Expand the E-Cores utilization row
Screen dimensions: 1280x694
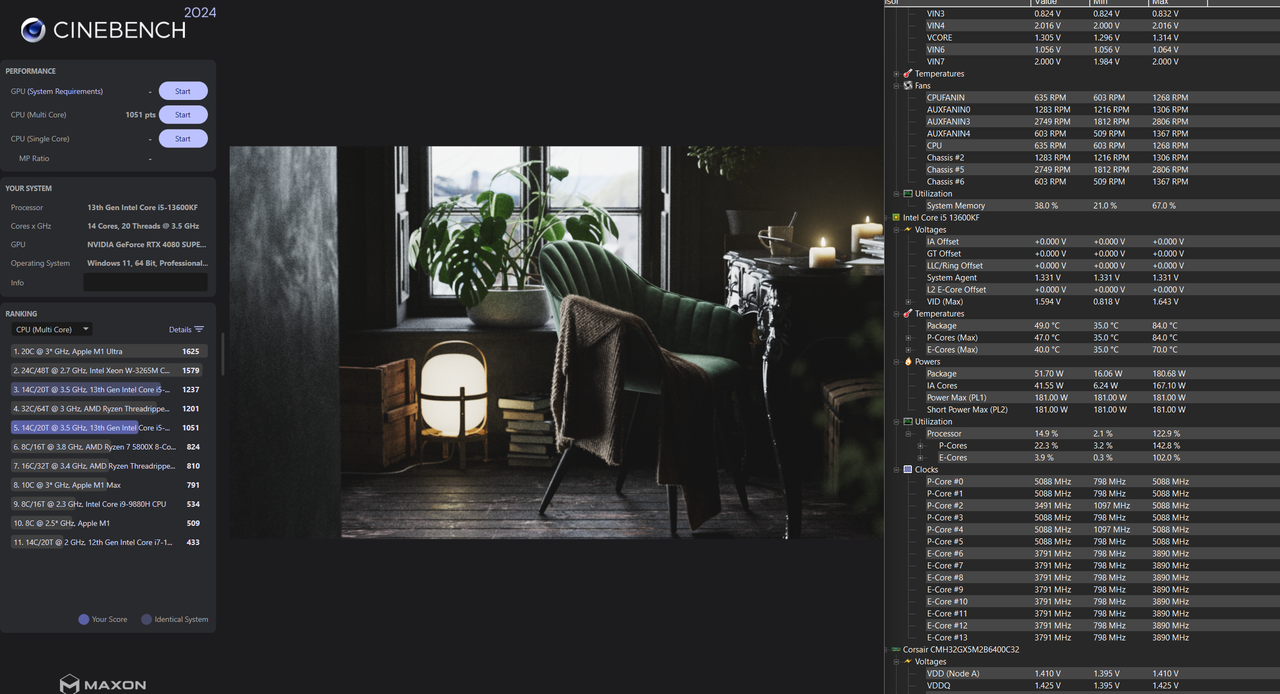point(920,458)
